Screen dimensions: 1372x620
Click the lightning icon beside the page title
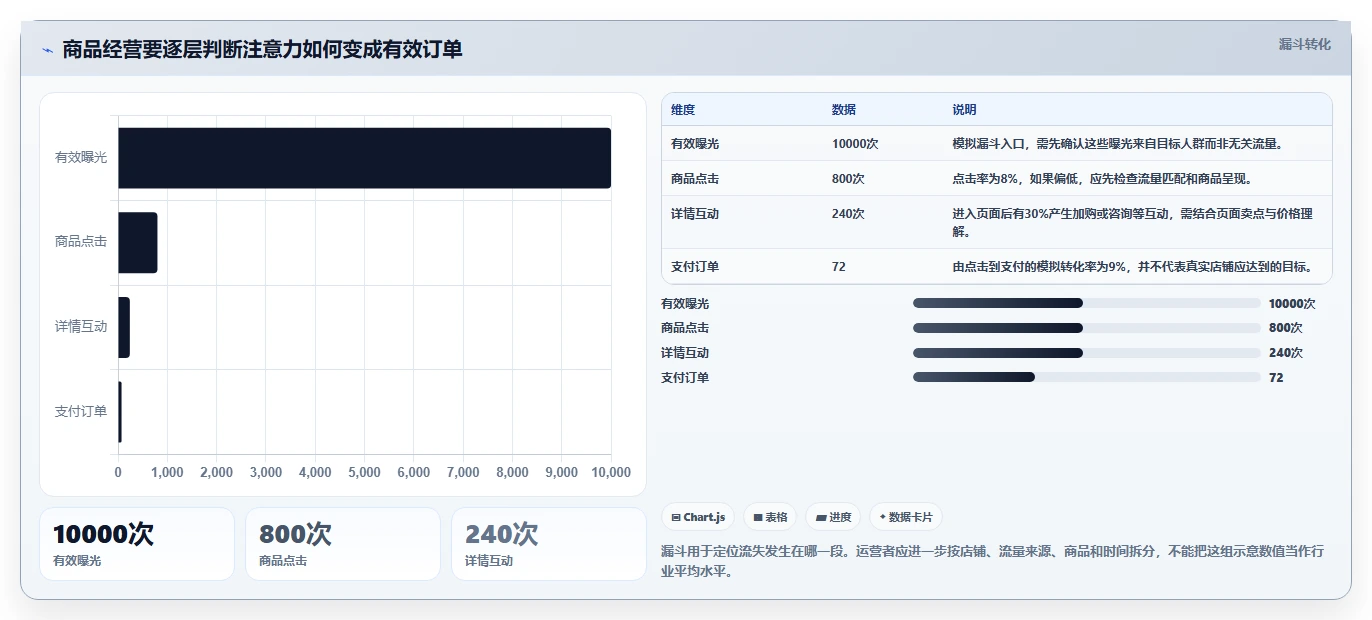[48, 50]
